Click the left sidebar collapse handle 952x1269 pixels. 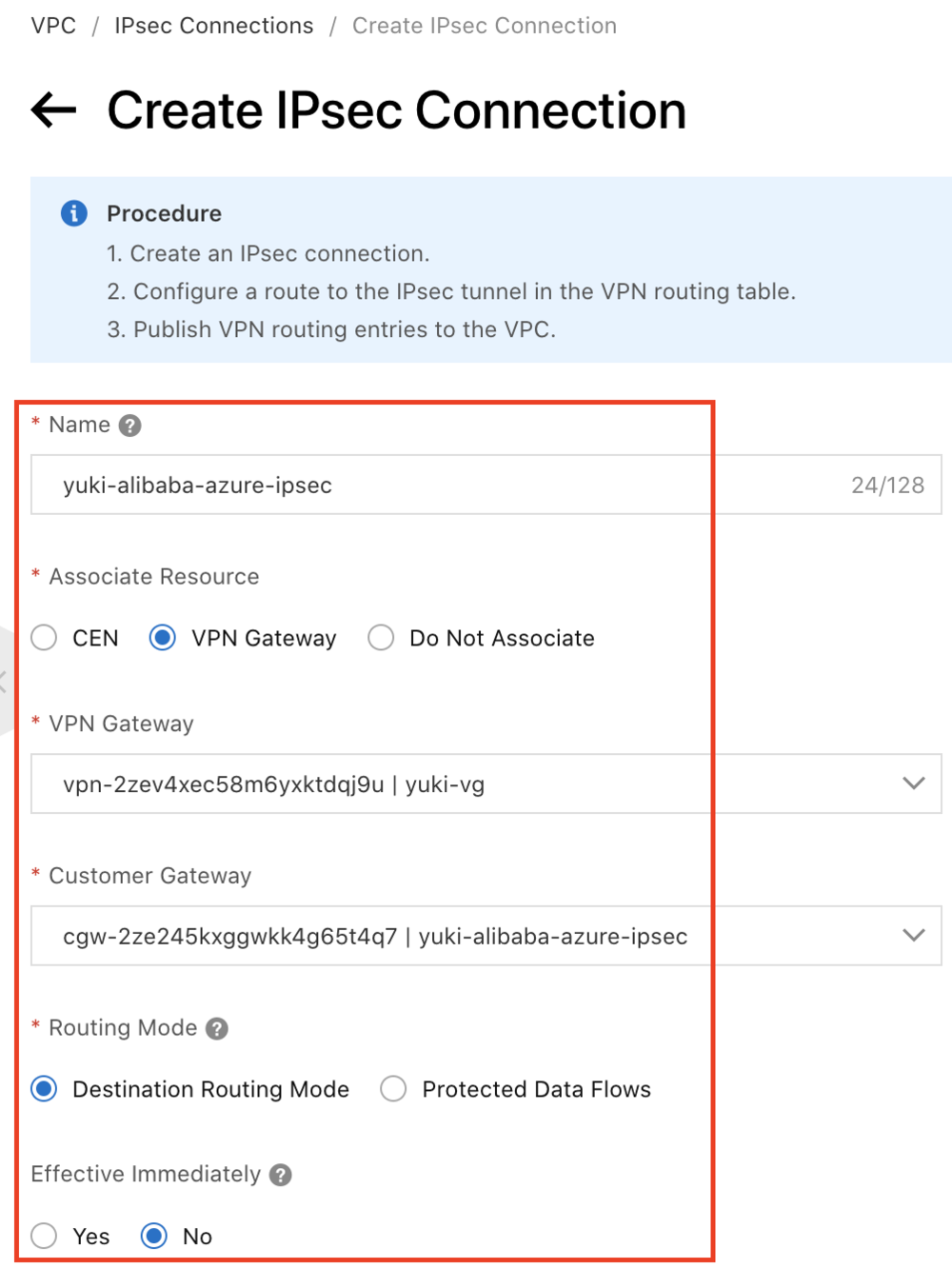4,680
